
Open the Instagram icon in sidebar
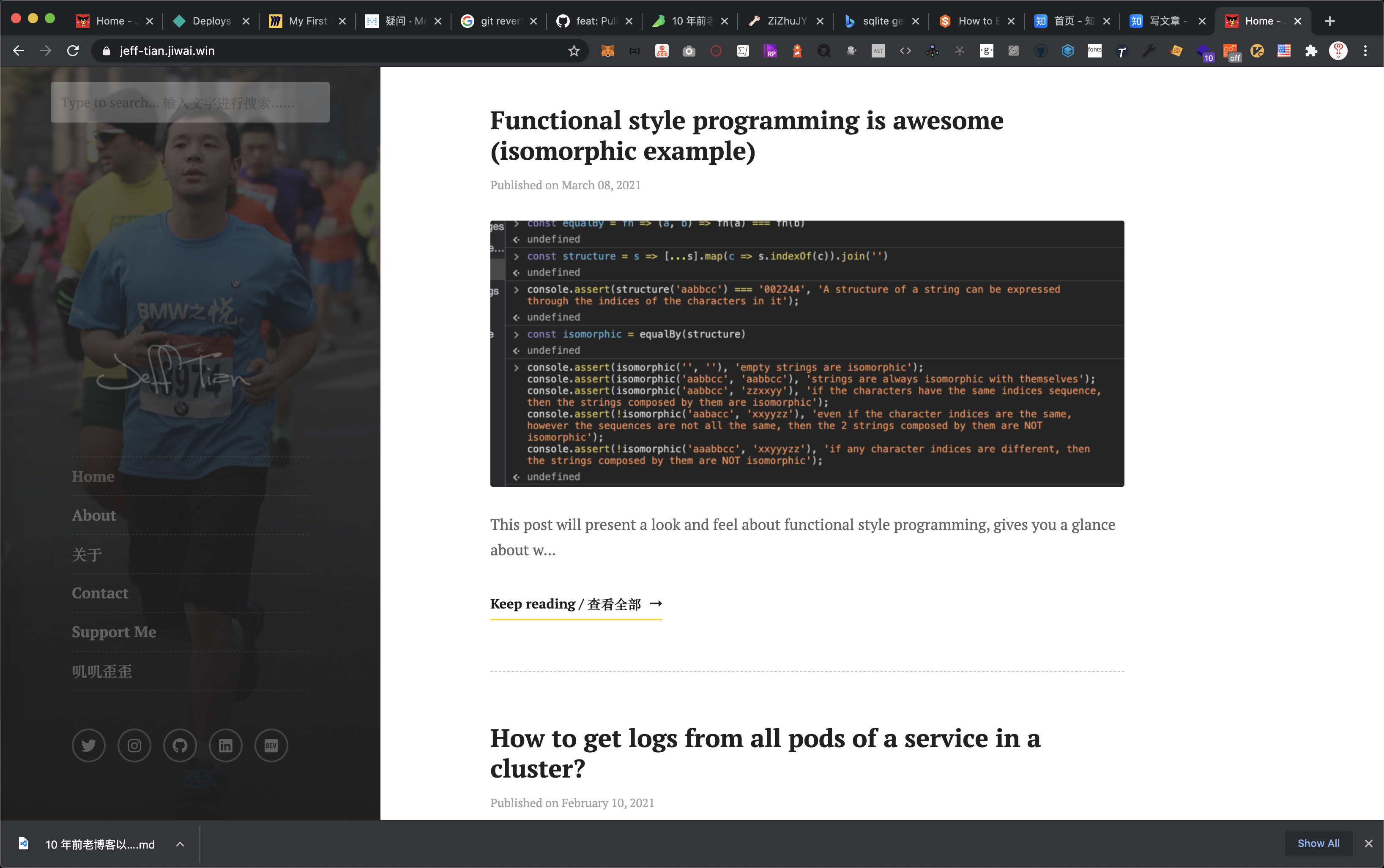(134, 745)
